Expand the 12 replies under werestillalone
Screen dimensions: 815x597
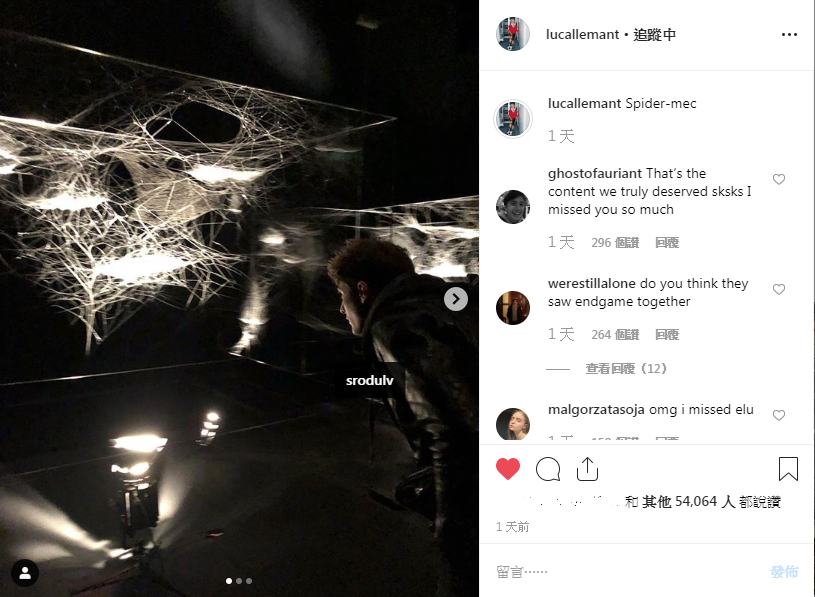point(626,368)
